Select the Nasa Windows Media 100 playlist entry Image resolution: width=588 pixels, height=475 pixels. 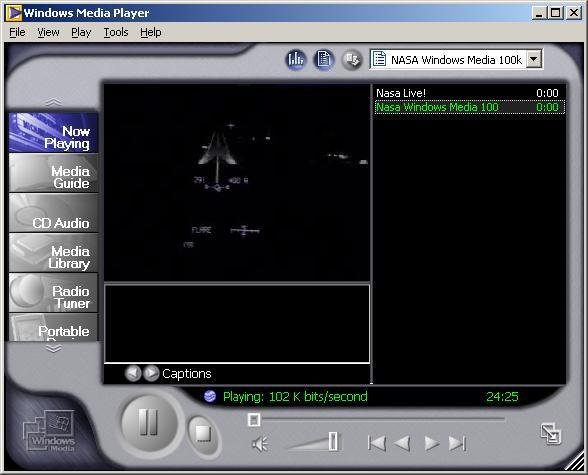[470, 107]
